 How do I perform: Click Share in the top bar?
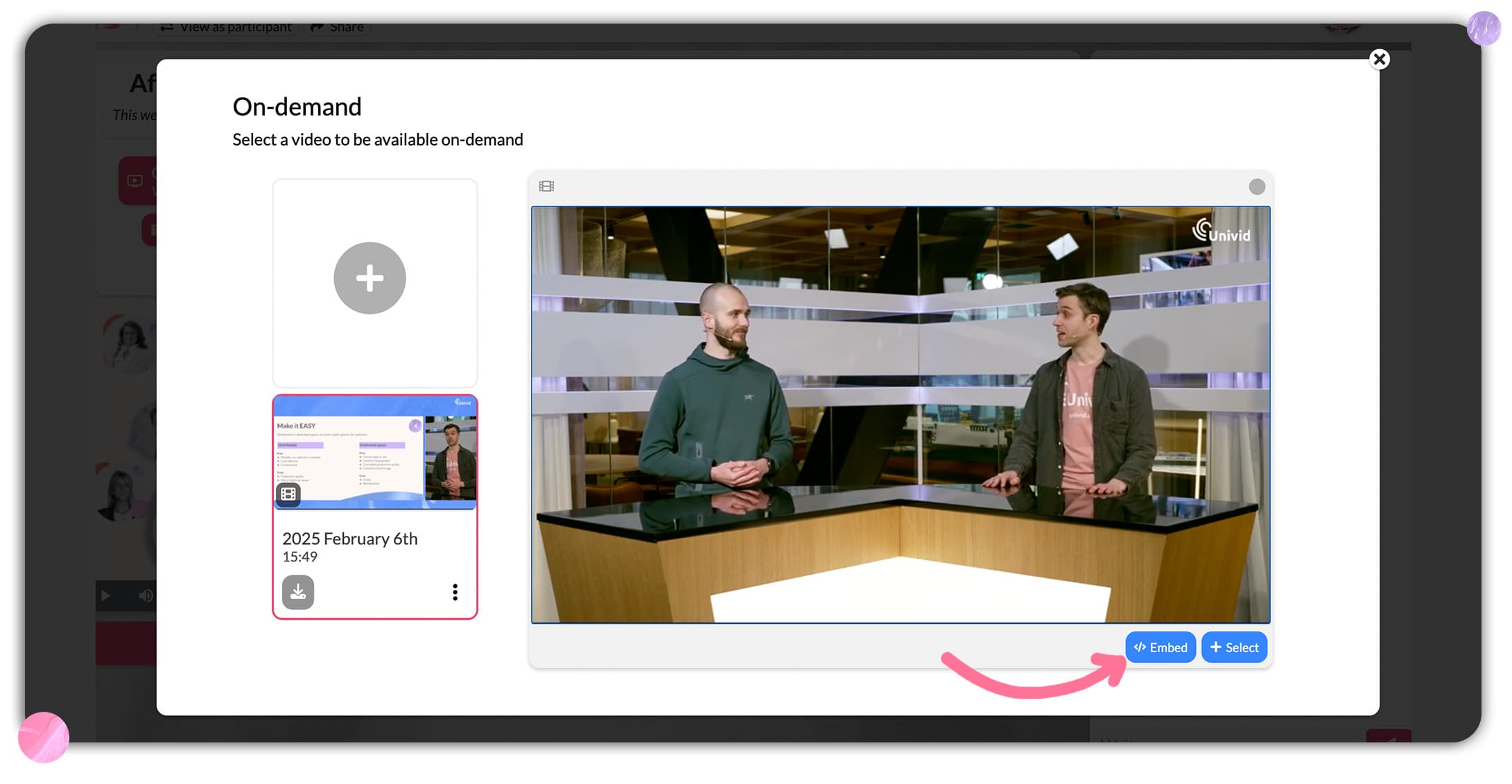pyautogui.click(x=338, y=28)
